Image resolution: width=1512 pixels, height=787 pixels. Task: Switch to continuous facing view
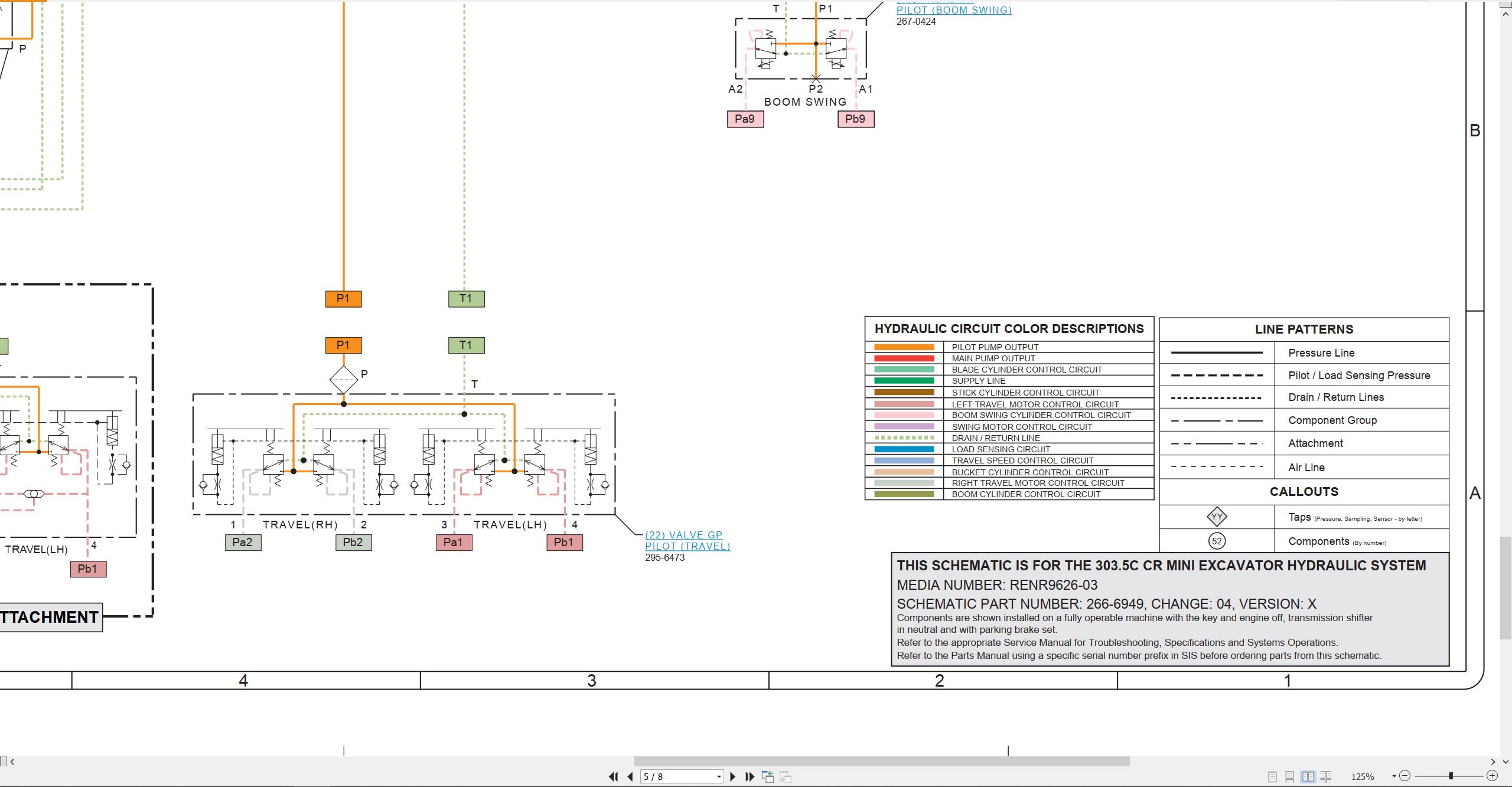pyautogui.click(x=1326, y=777)
